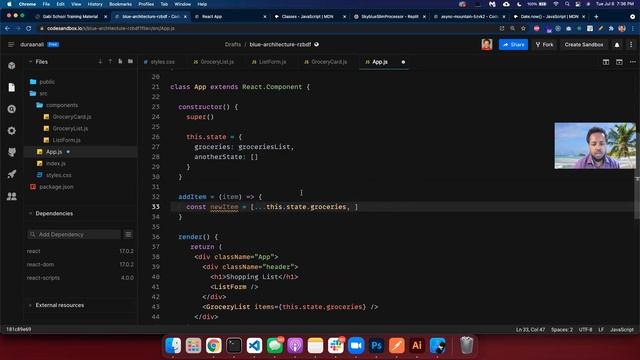Open the GitHub icon in sidebar
The image size is (640, 360).
[11, 152]
